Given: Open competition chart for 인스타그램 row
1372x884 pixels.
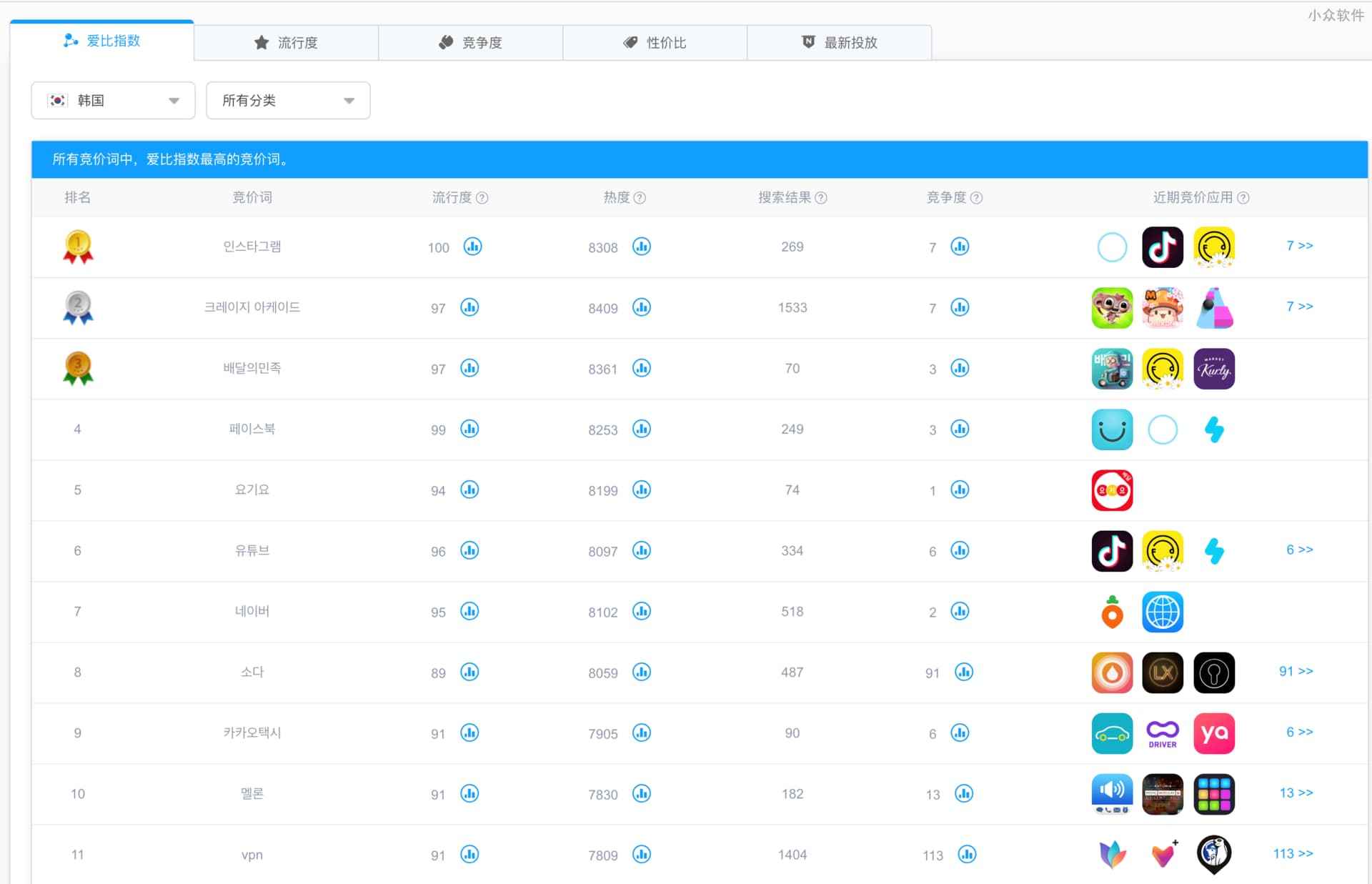Looking at the screenshot, I should 960,247.
